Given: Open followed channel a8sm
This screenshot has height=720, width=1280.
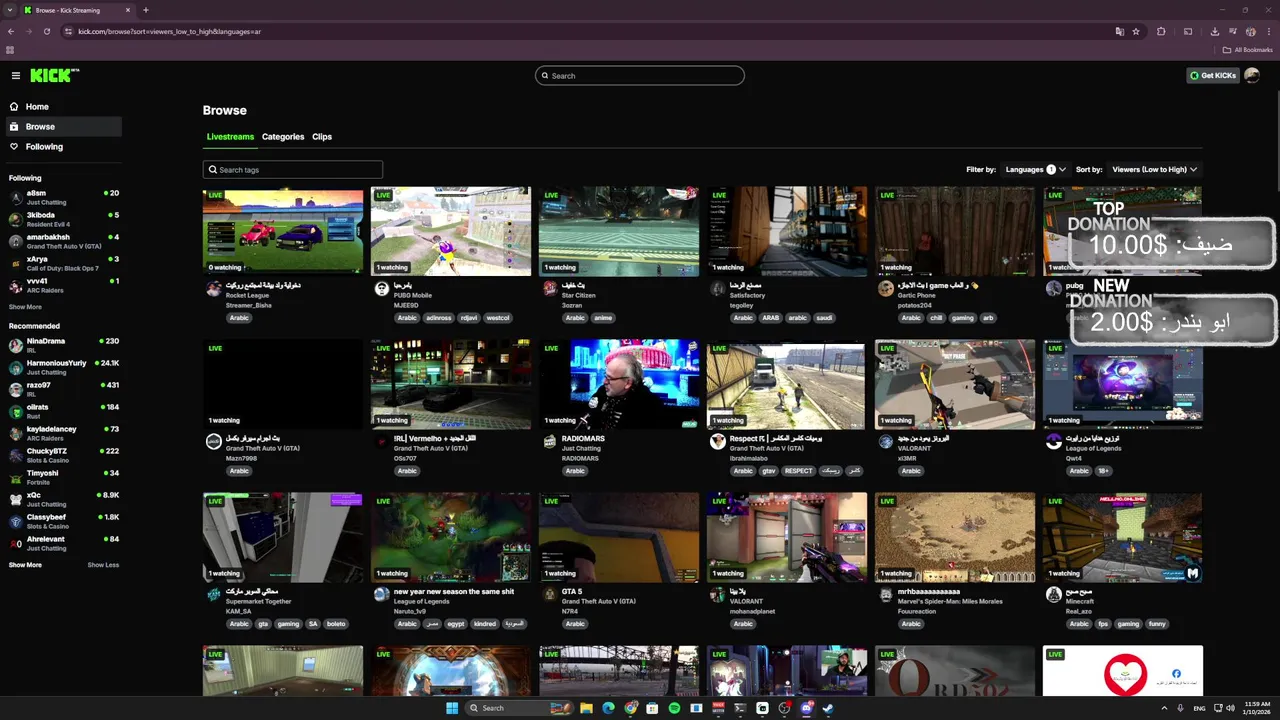Looking at the screenshot, I should [64, 197].
